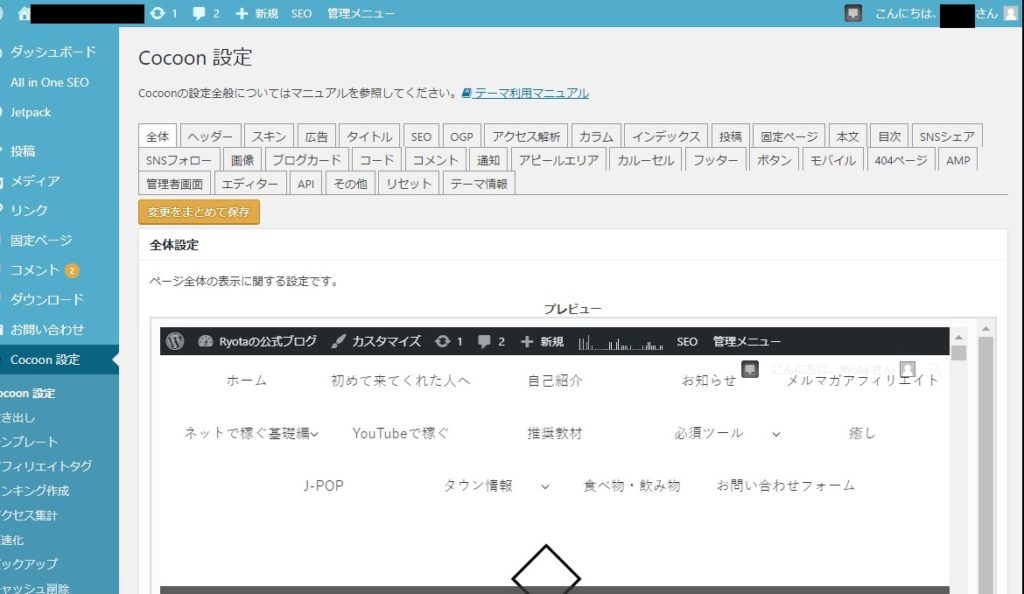1024x594 pixels.
Task: Go to コメント in the sidebar menu
Action: point(36,270)
